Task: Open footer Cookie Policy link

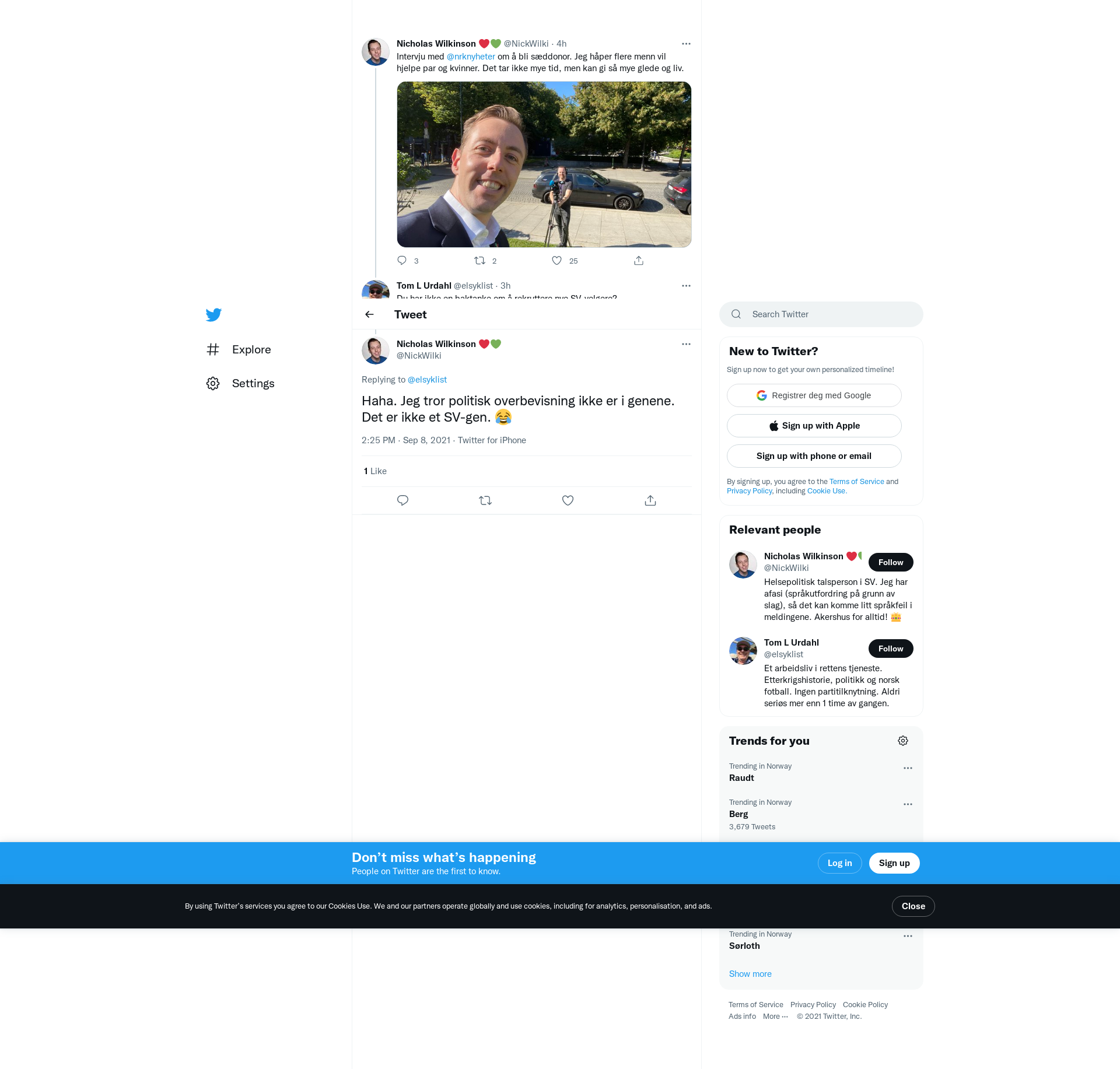Action: click(865, 1005)
